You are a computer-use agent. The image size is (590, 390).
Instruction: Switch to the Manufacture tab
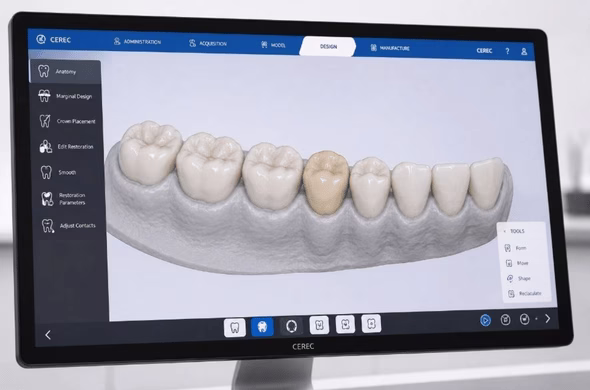pos(390,48)
